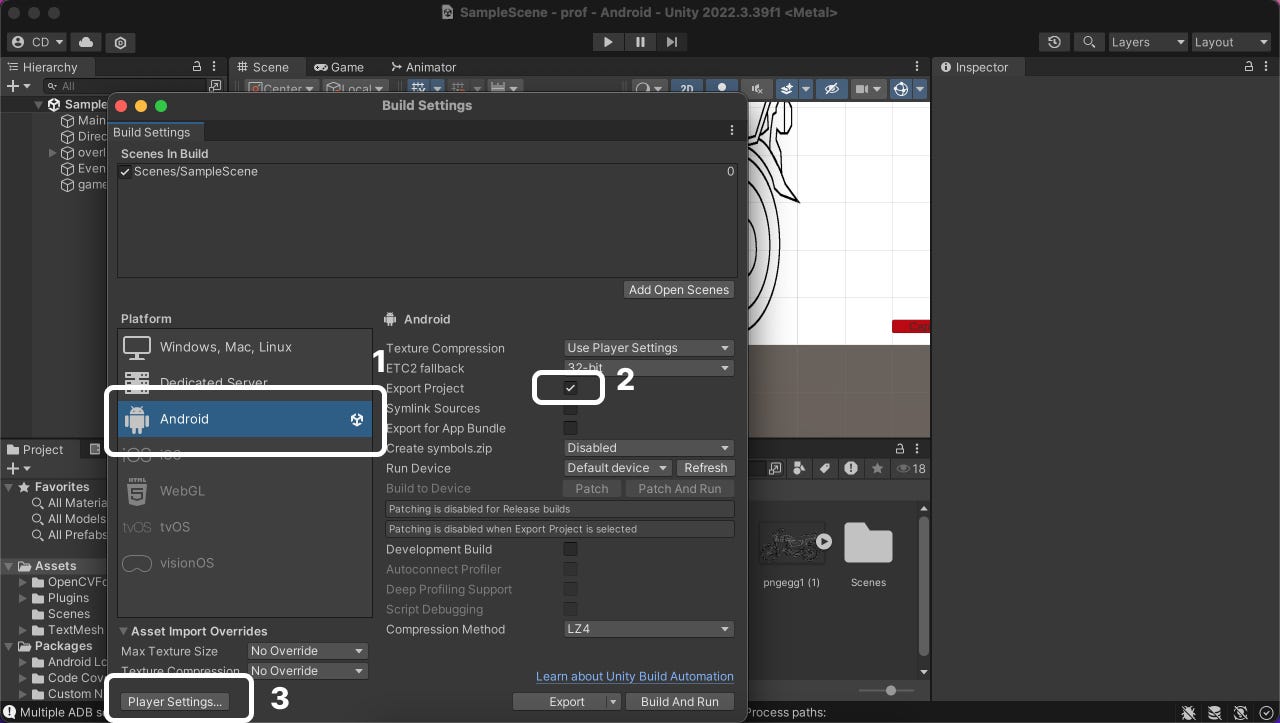Toggle Scene effects (skybox, fog) button
The height and width of the screenshot is (723, 1280).
point(787,88)
